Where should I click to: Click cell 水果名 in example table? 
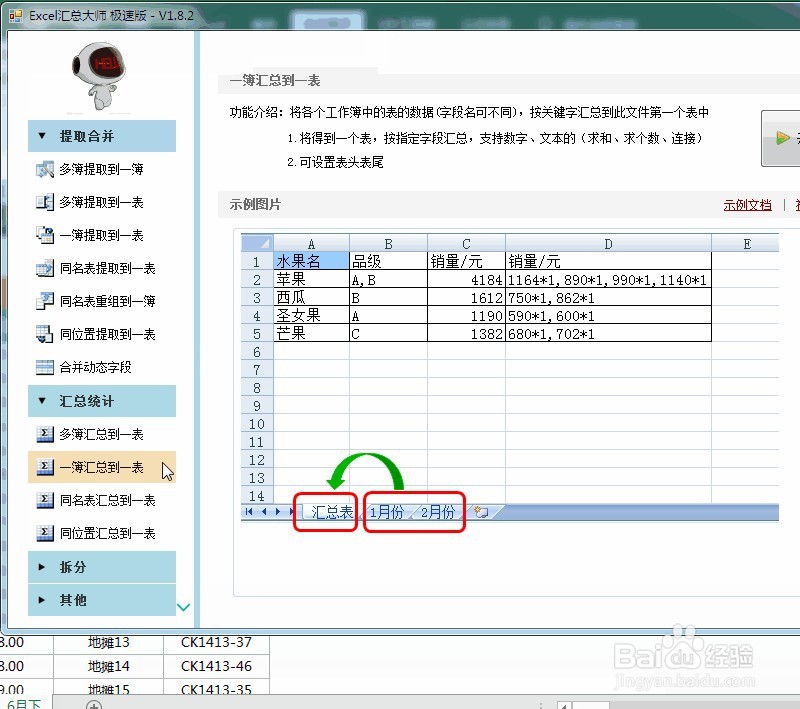click(x=311, y=262)
